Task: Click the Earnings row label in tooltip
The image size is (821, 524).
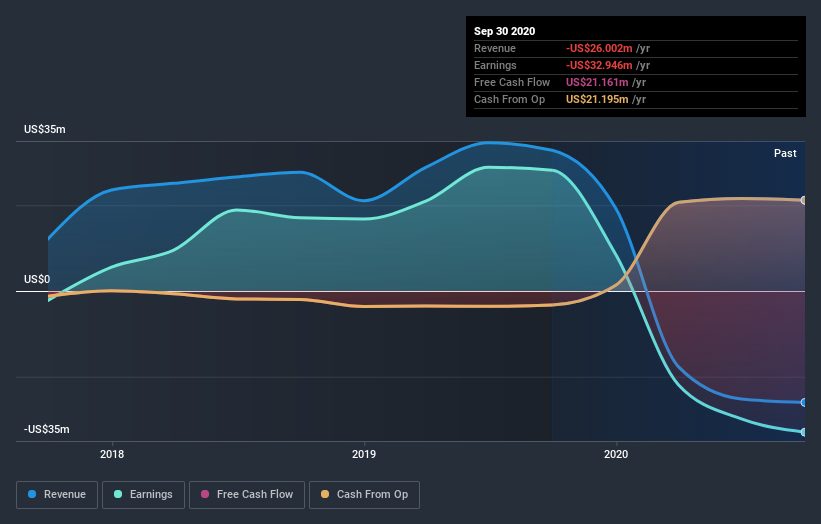Action: pos(495,65)
